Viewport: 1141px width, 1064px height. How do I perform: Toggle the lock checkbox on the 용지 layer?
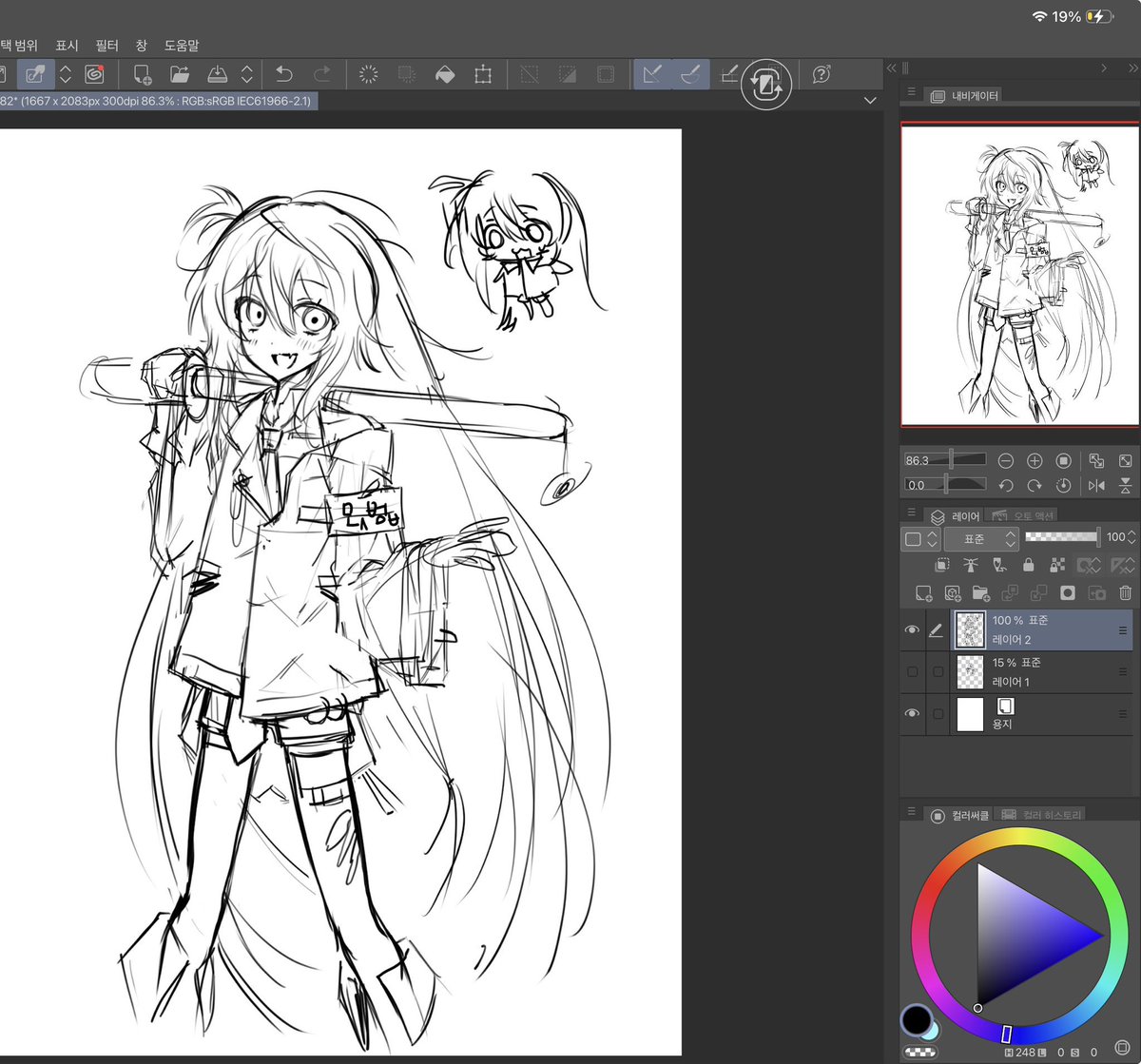(x=938, y=713)
